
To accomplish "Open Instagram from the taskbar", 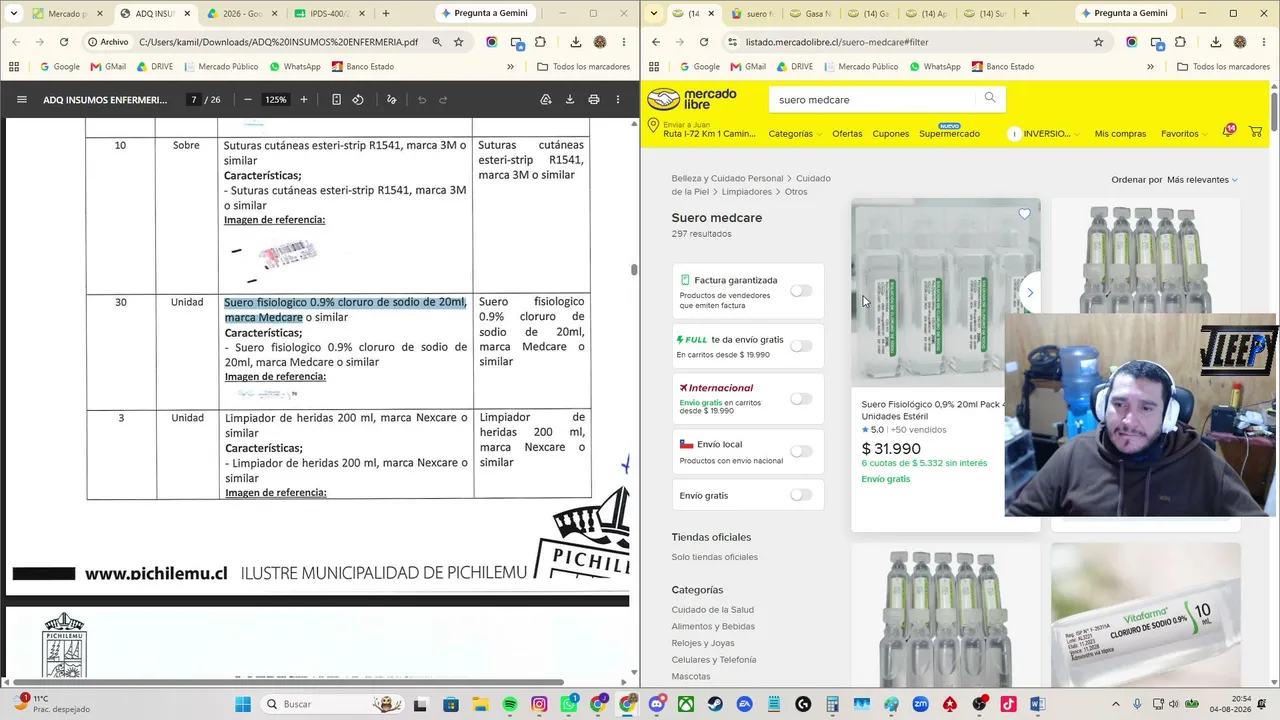I will coord(539,704).
